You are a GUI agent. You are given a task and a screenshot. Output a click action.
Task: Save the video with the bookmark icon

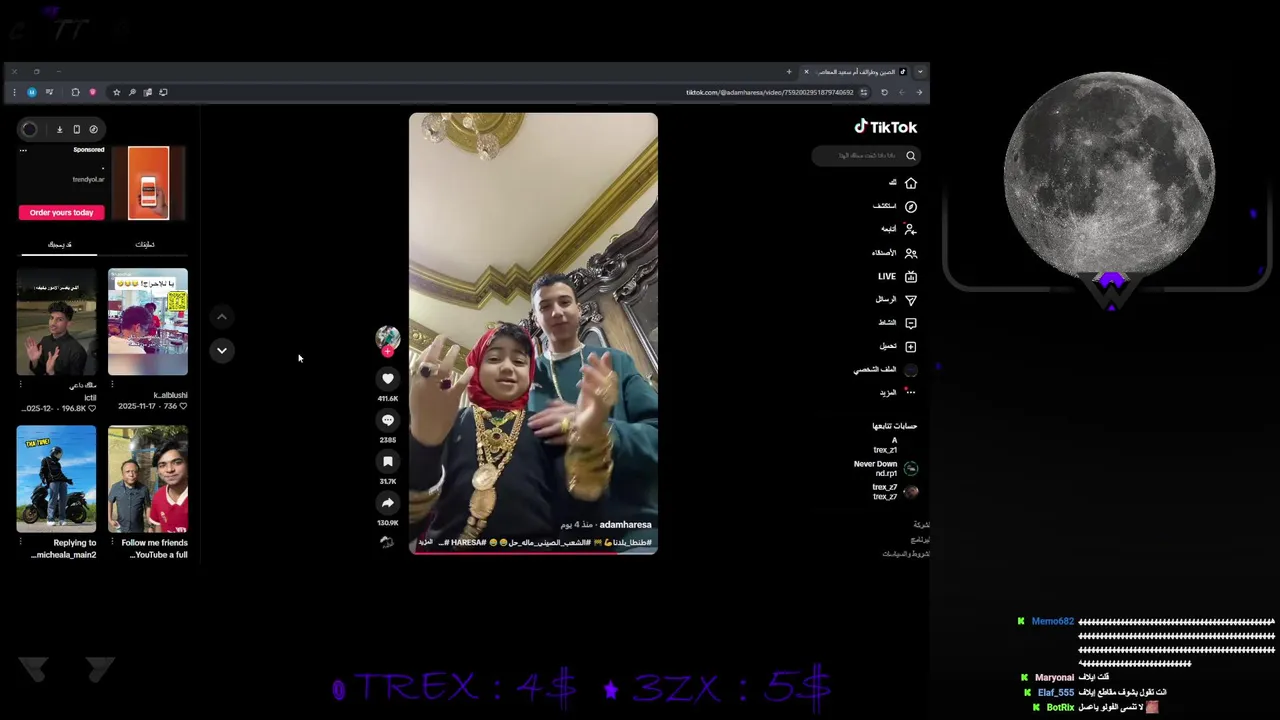coord(388,461)
